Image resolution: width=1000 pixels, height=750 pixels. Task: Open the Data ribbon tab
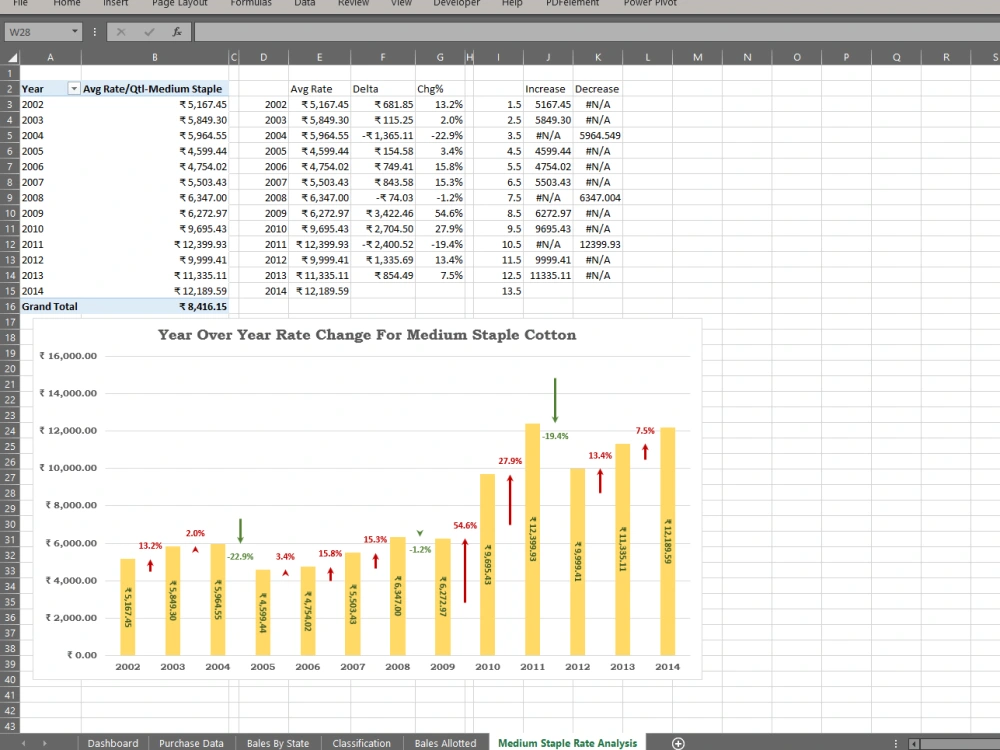304,3
